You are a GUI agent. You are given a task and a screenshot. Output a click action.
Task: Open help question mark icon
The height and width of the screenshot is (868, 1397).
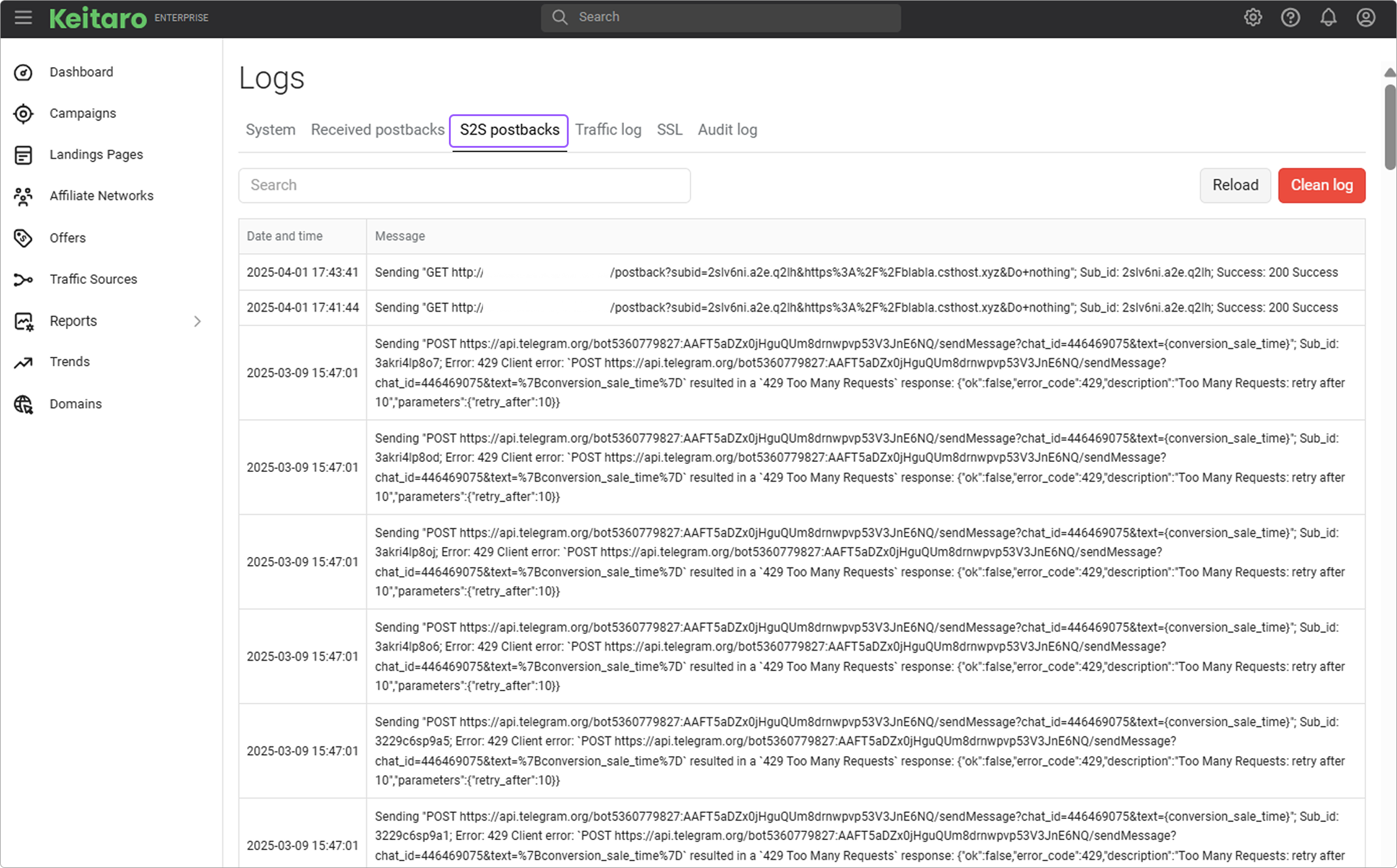(x=1291, y=17)
